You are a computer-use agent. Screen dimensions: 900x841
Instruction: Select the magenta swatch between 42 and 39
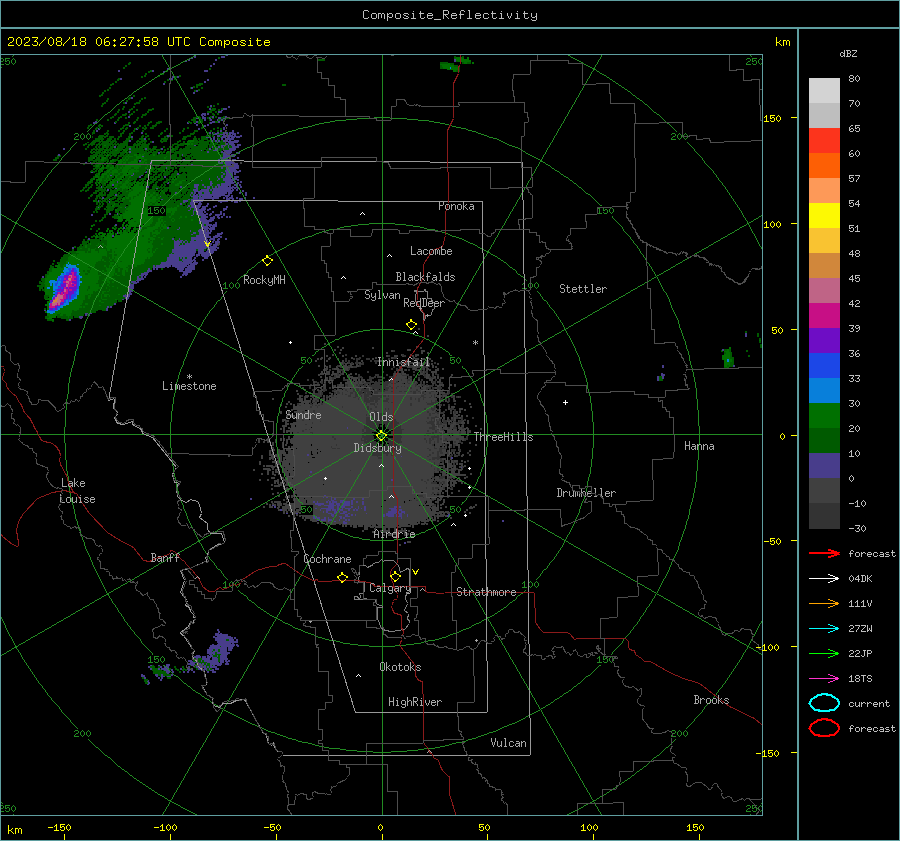coord(824,316)
